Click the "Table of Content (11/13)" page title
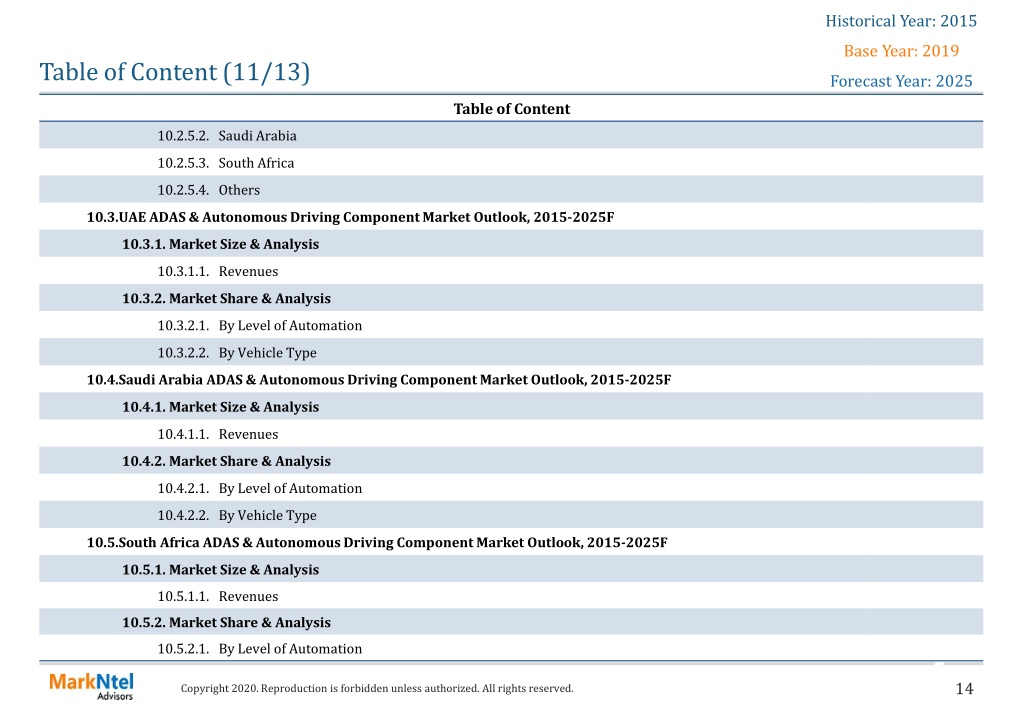The image size is (1023, 708). 174,72
